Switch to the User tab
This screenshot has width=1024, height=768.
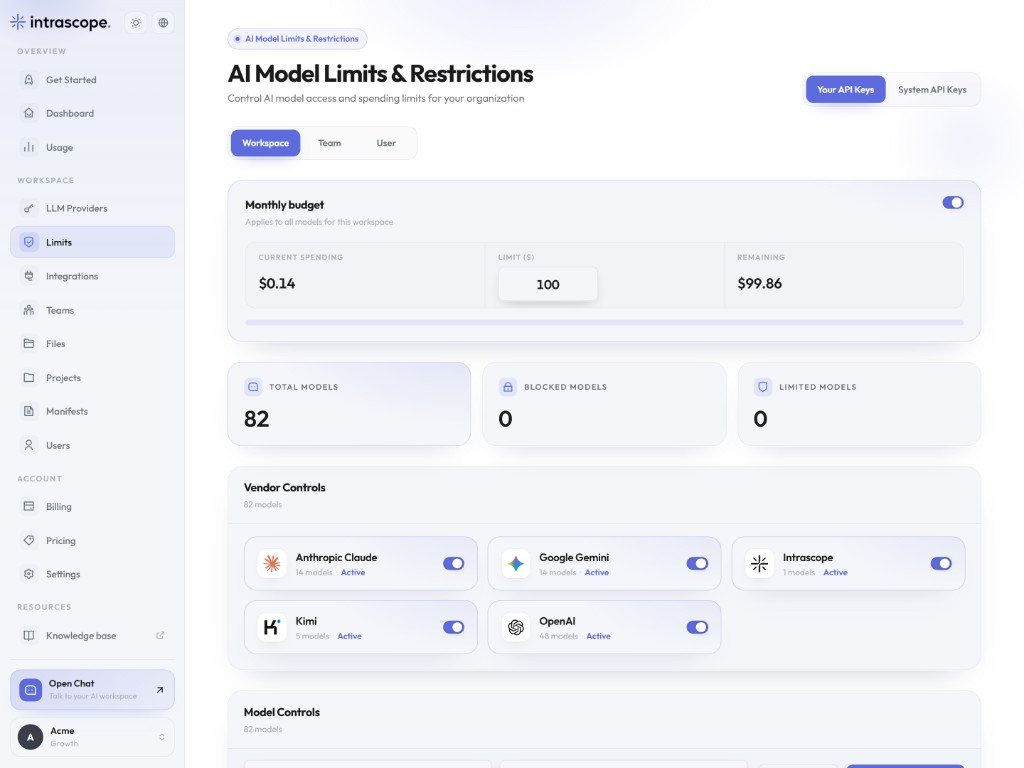coord(386,143)
